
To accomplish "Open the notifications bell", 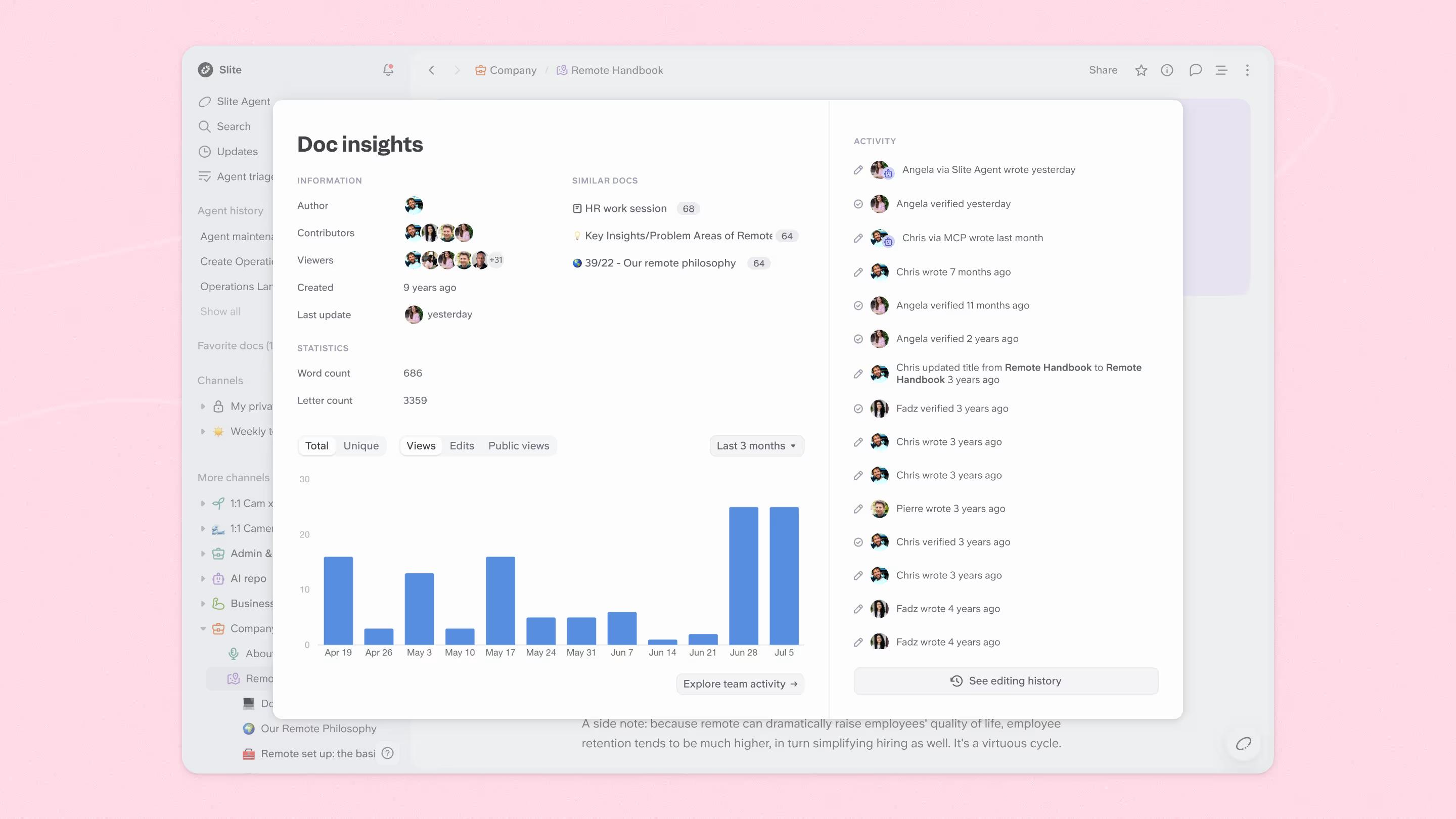I will point(388,70).
